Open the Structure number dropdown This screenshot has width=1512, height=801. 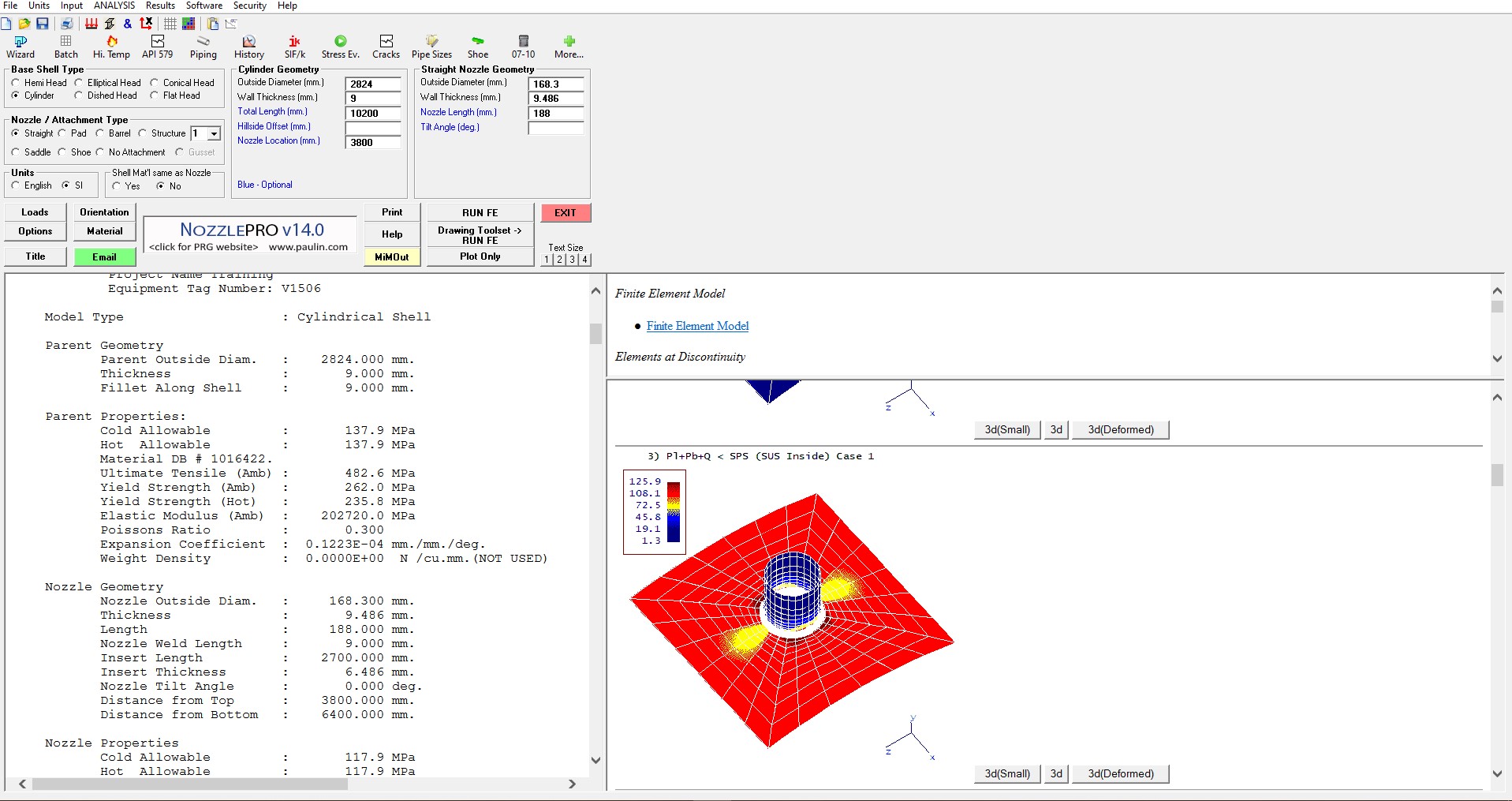point(214,134)
